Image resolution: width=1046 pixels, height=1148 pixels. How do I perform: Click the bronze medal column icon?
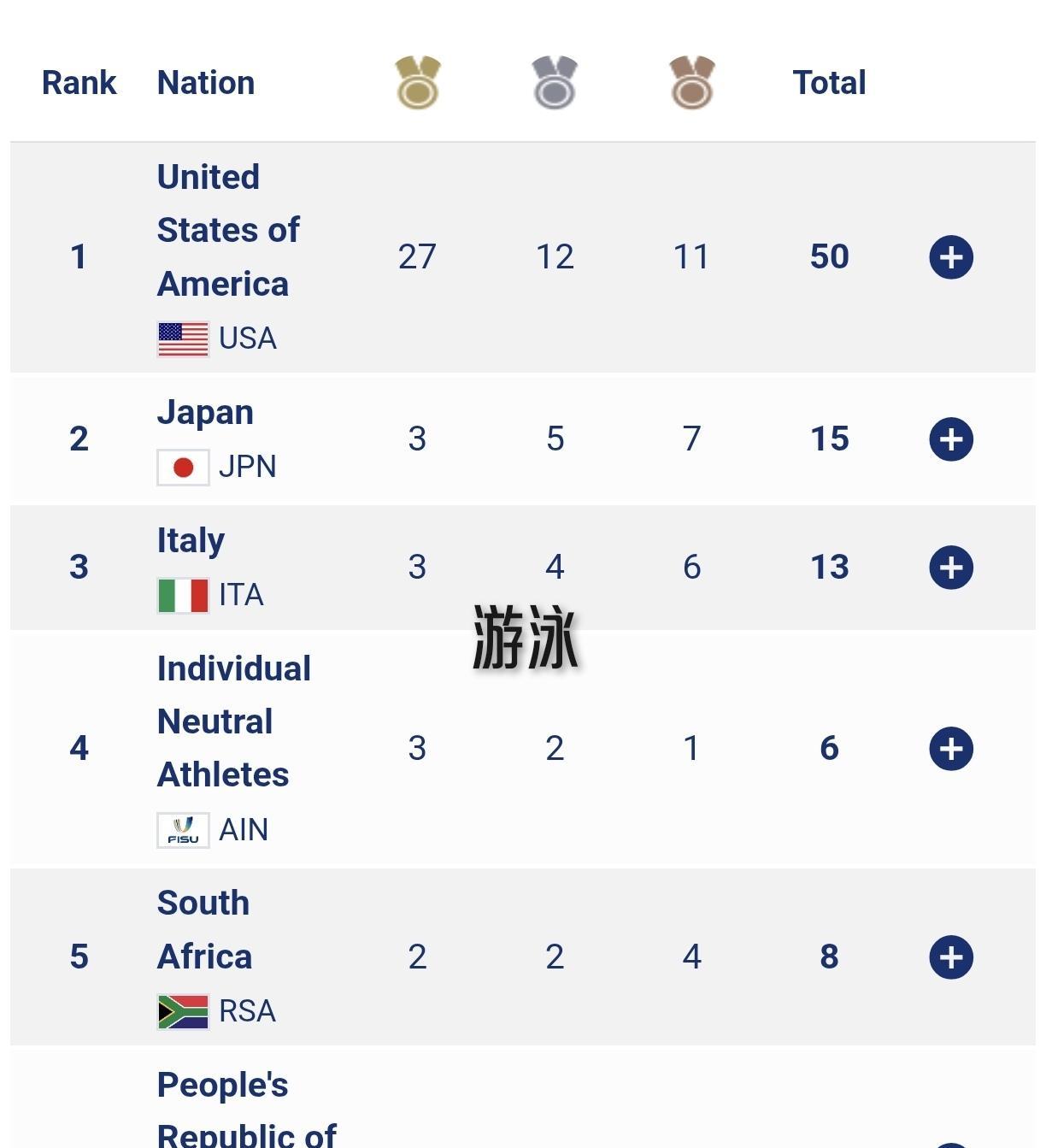point(691,83)
